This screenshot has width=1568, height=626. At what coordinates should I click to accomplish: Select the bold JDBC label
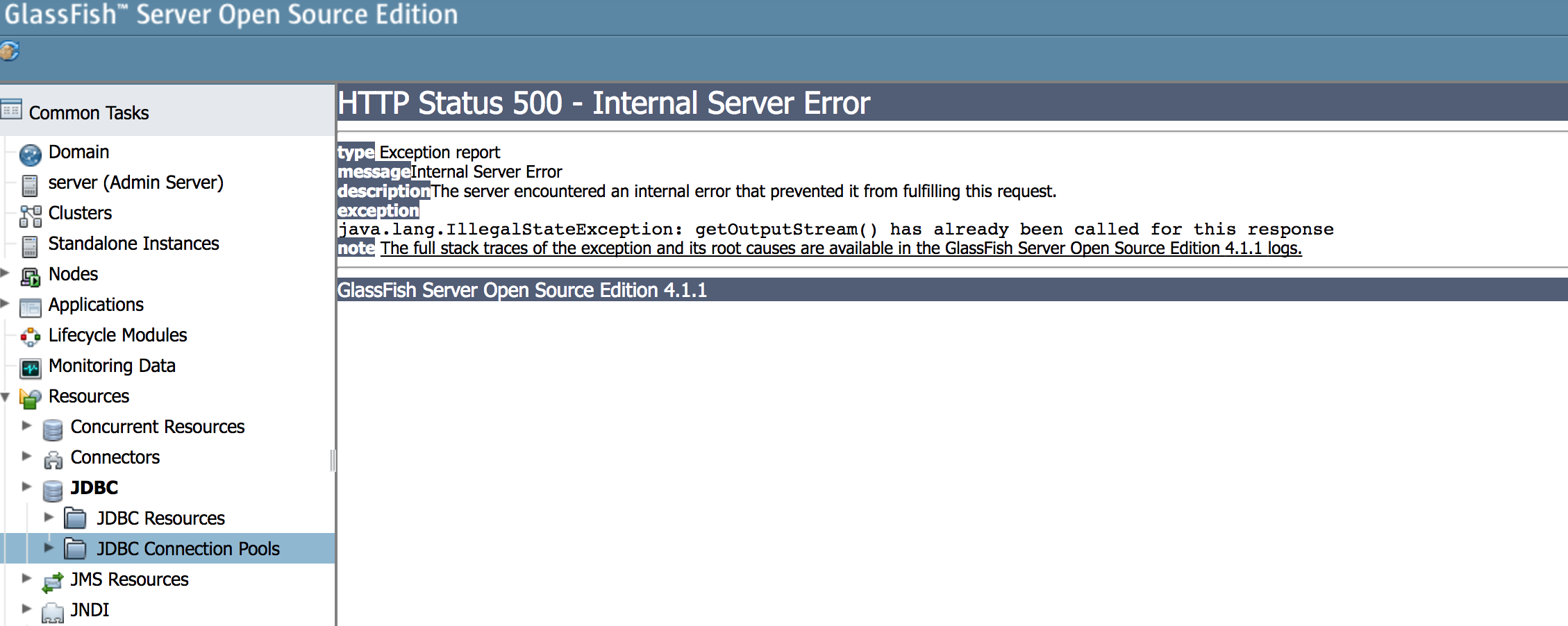click(x=94, y=488)
